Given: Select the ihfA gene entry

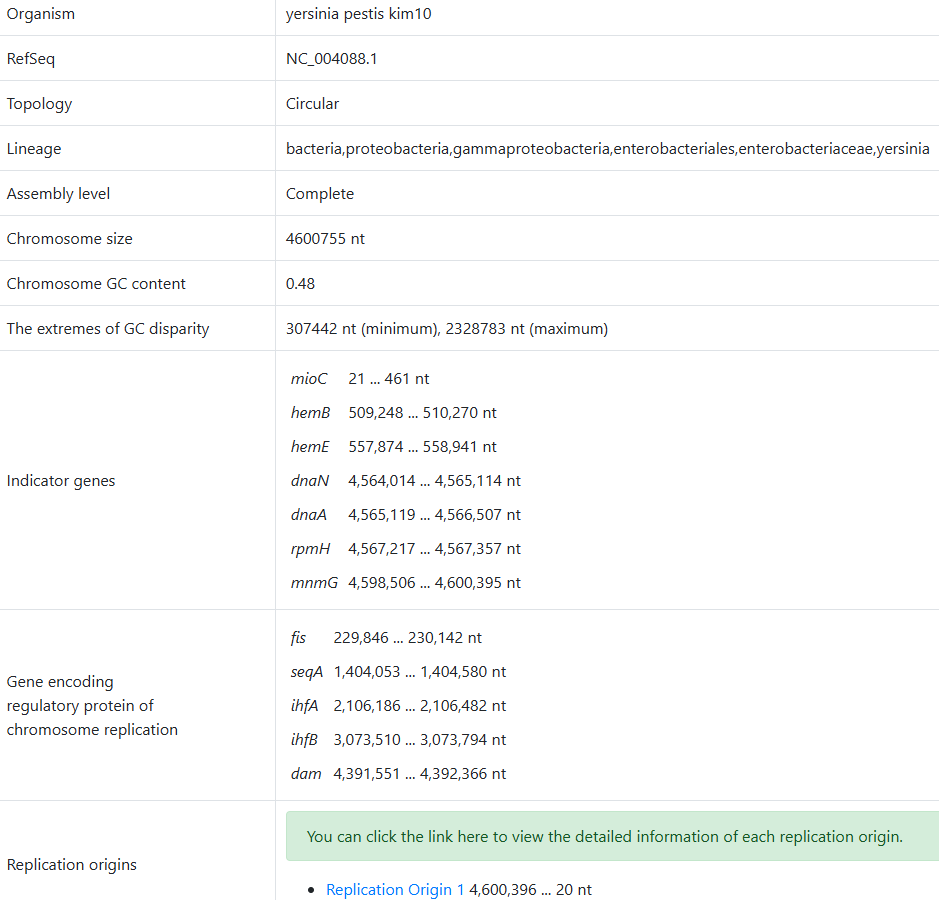Looking at the screenshot, I should [398, 706].
